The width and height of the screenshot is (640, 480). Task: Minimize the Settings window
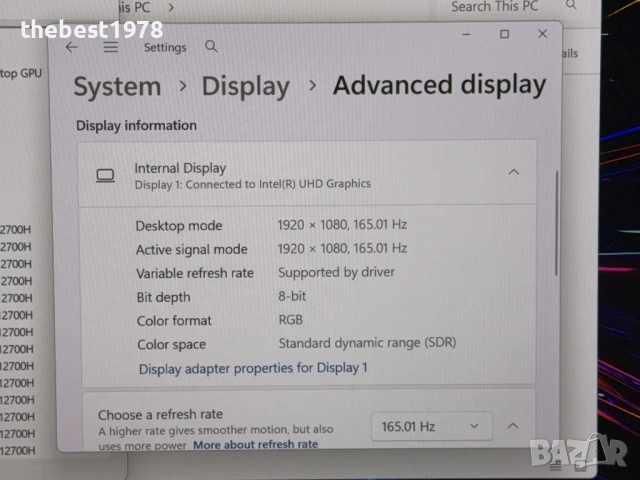(x=467, y=34)
